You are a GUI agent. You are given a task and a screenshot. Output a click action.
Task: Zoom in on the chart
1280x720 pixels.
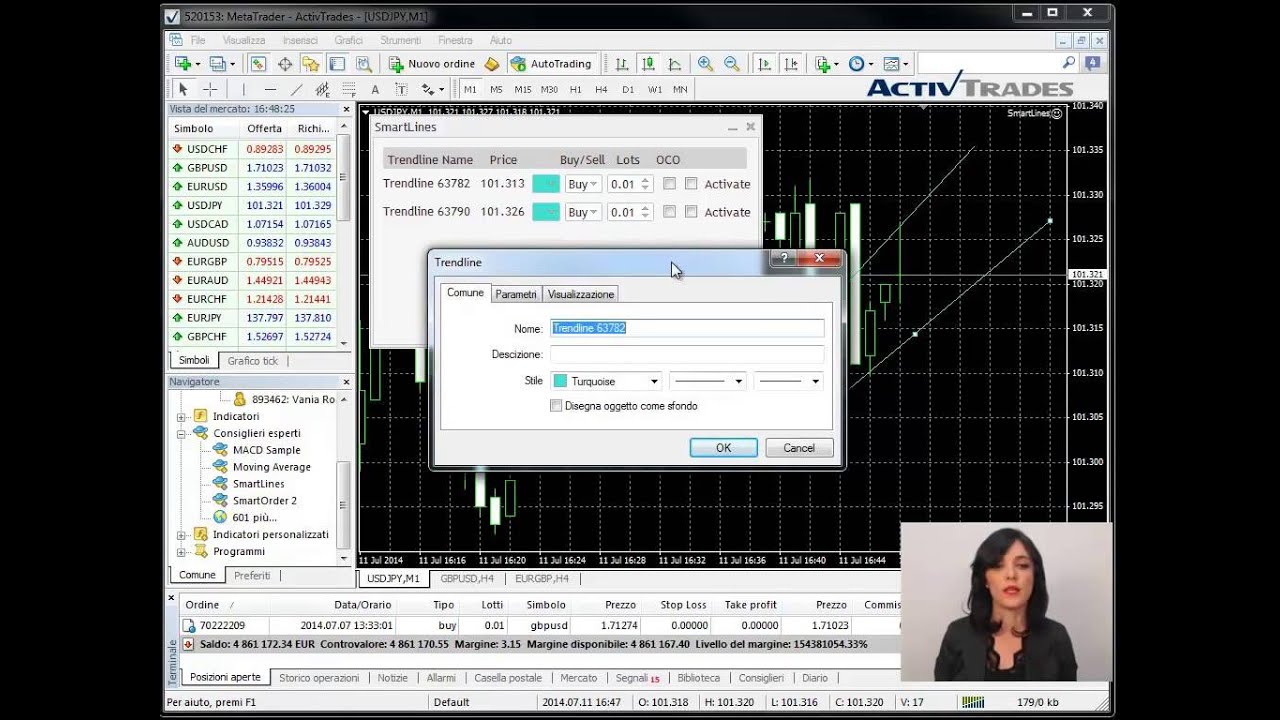[705, 64]
